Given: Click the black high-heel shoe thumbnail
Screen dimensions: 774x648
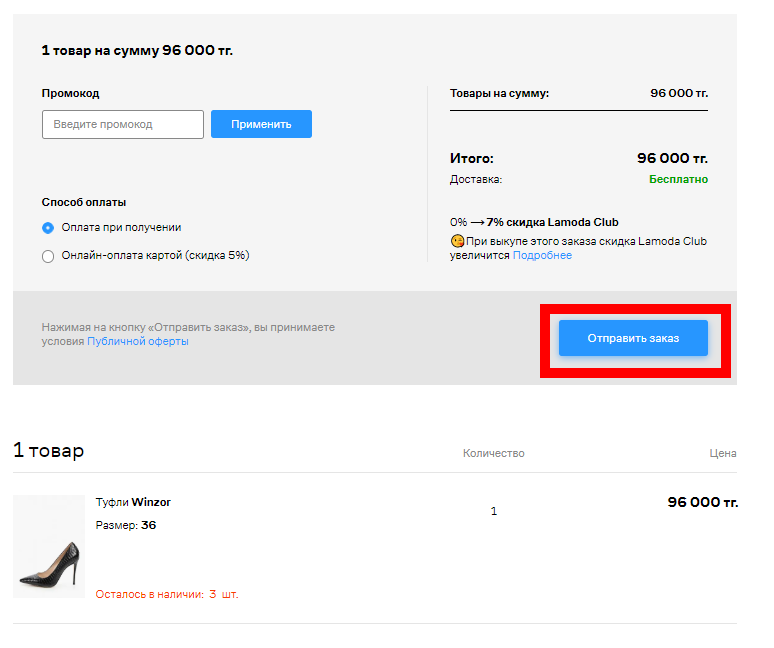Looking at the screenshot, I should (49, 546).
